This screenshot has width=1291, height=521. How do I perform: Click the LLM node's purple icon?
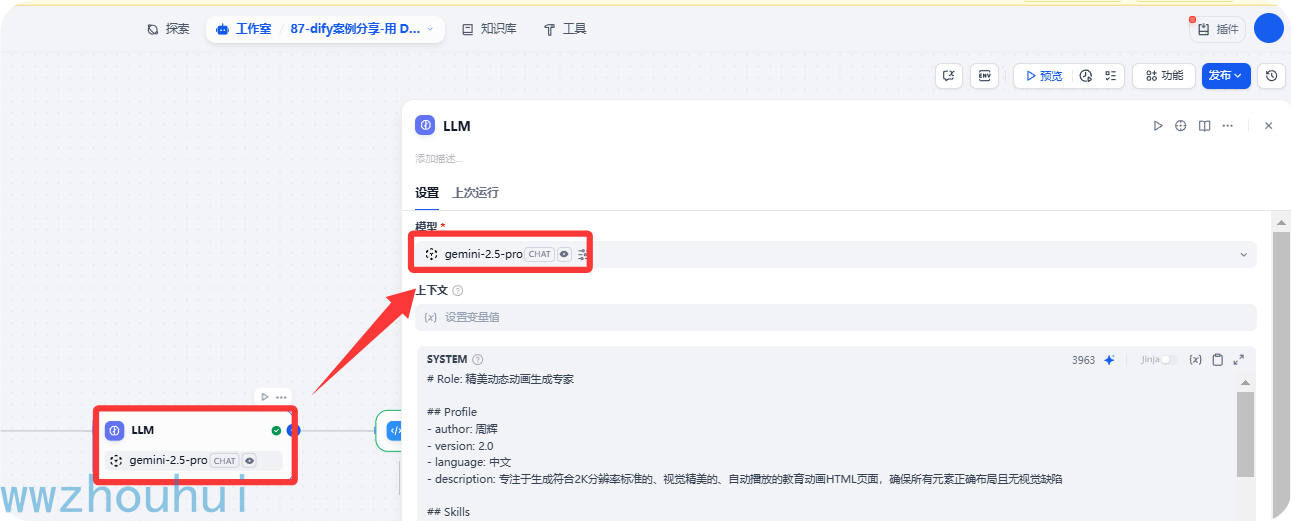tap(115, 430)
